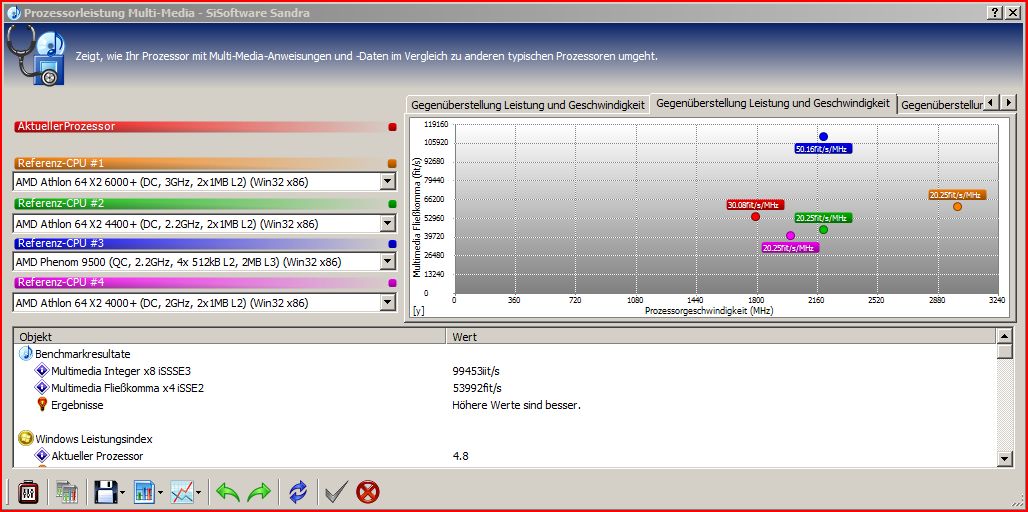Select the Ergebnisse row
This screenshot has height=512, width=1028.
pos(505,405)
